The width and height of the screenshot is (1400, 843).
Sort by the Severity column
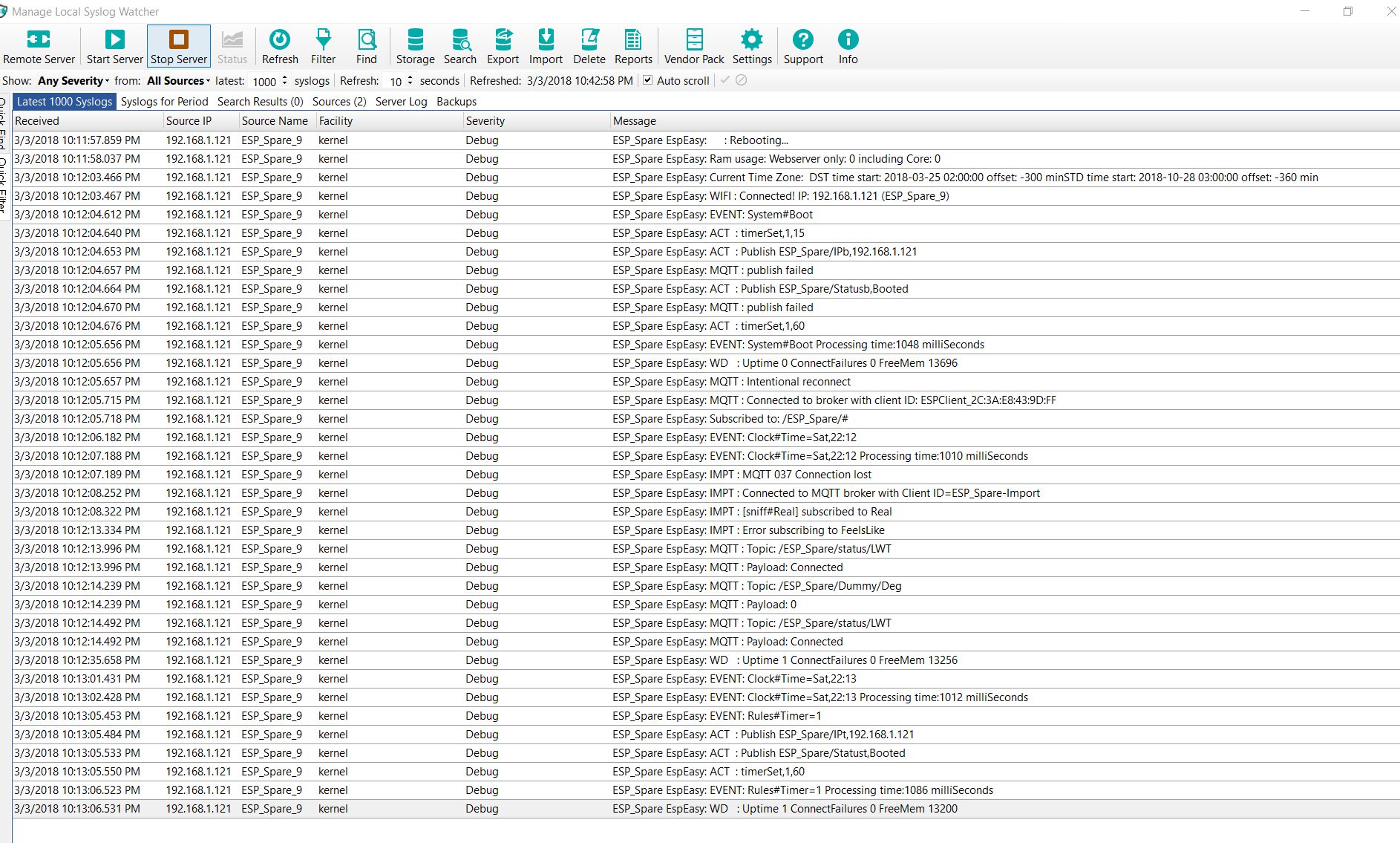click(x=484, y=120)
